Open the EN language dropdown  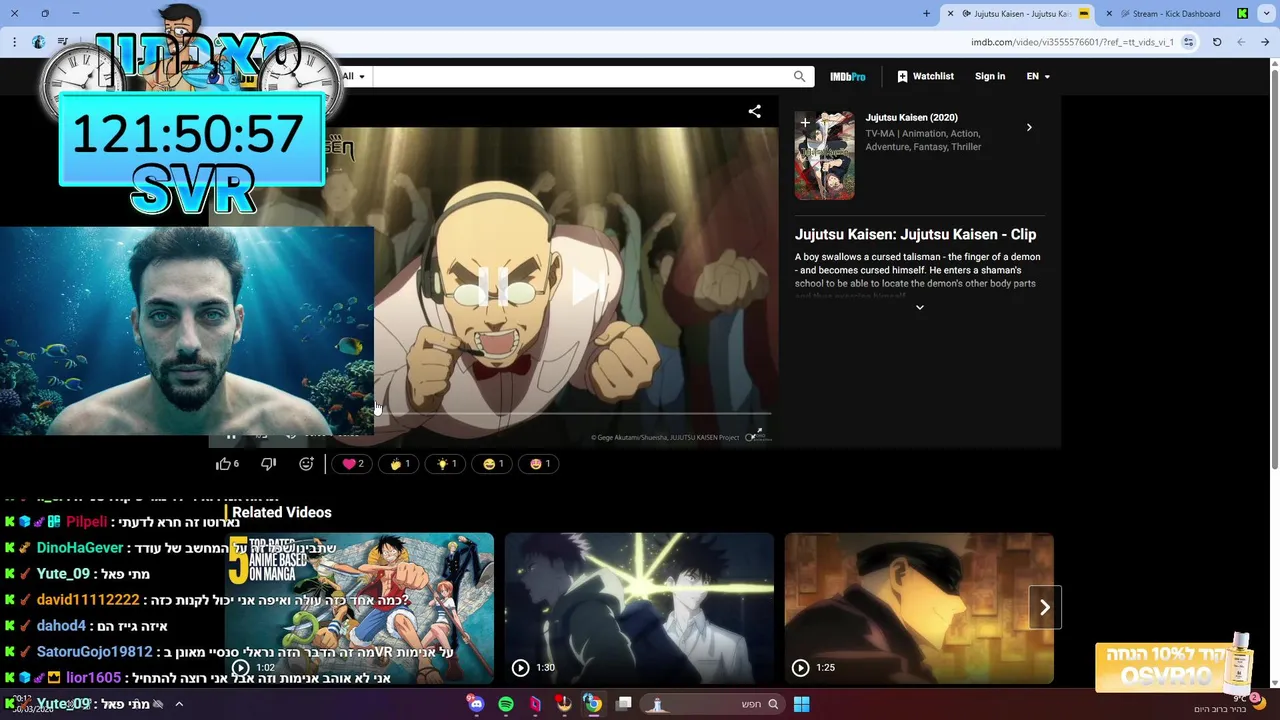pos(1038,76)
